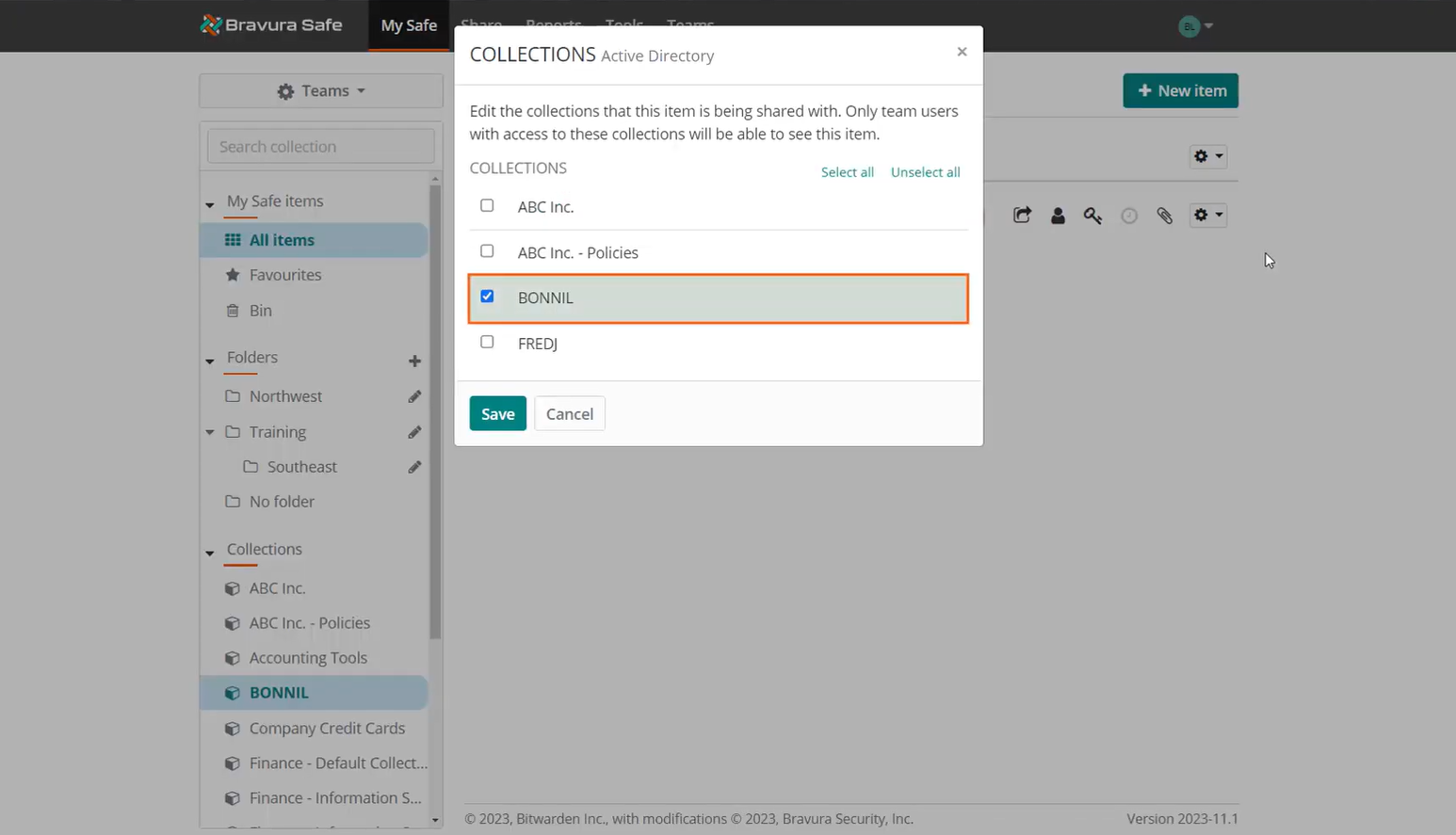Check the ABC Inc. collection checkbox
1456x835 pixels.
coord(487,205)
